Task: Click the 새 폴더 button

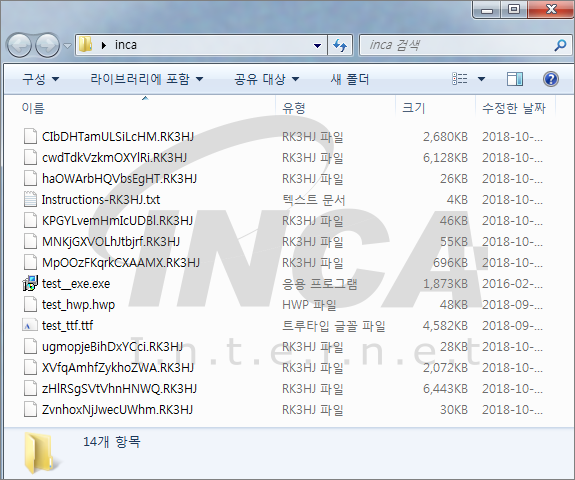Action: [349, 79]
